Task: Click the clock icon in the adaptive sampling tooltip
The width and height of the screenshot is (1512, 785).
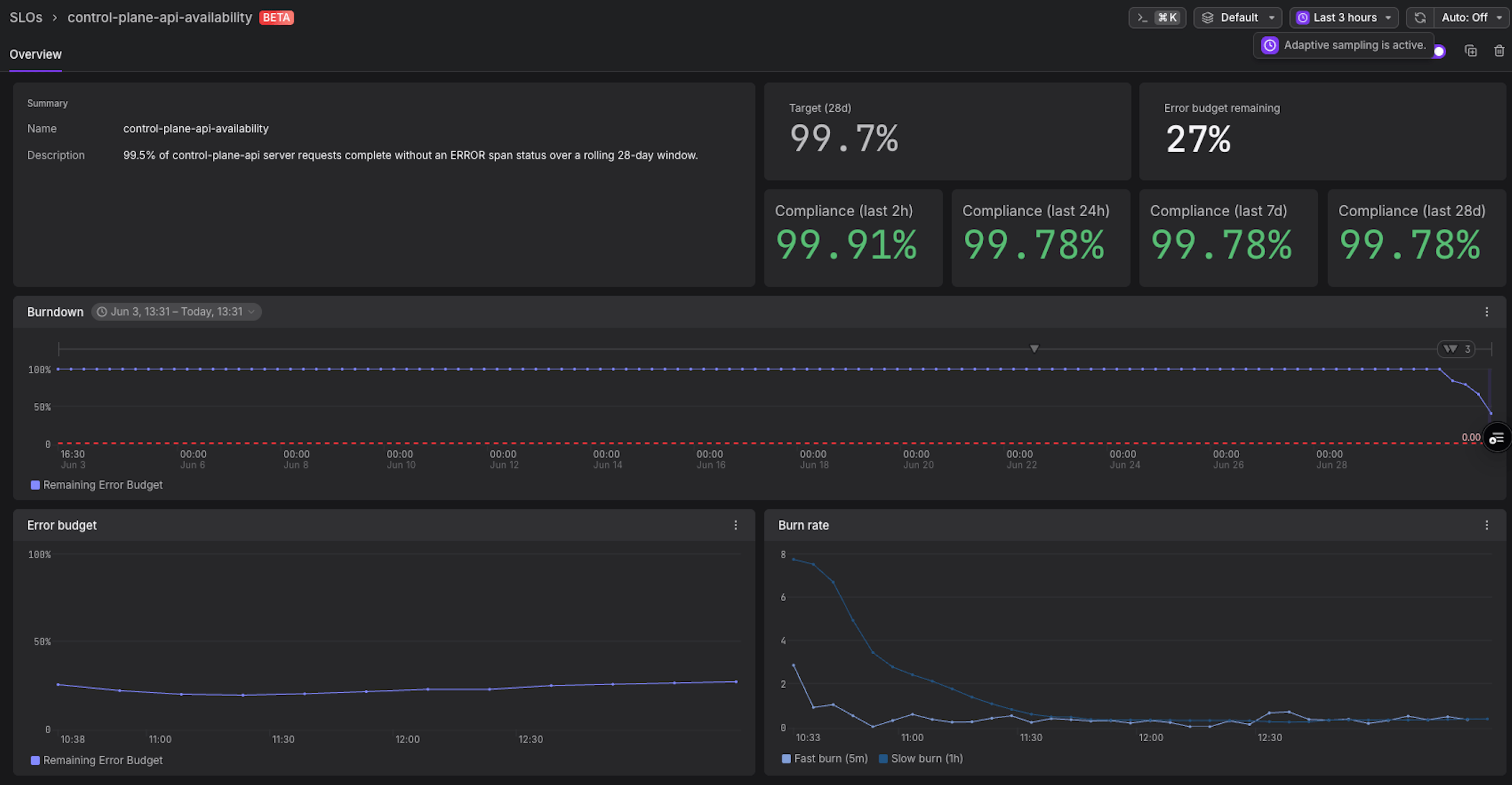Action: pos(1270,45)
